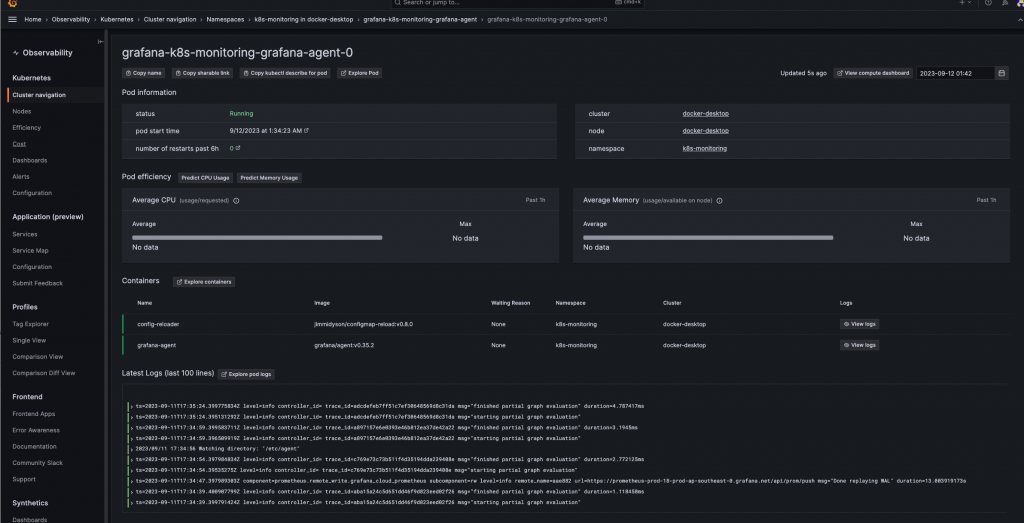
Task: Go to Cluster navigation breadcrumb
Action: click(170, 20)
